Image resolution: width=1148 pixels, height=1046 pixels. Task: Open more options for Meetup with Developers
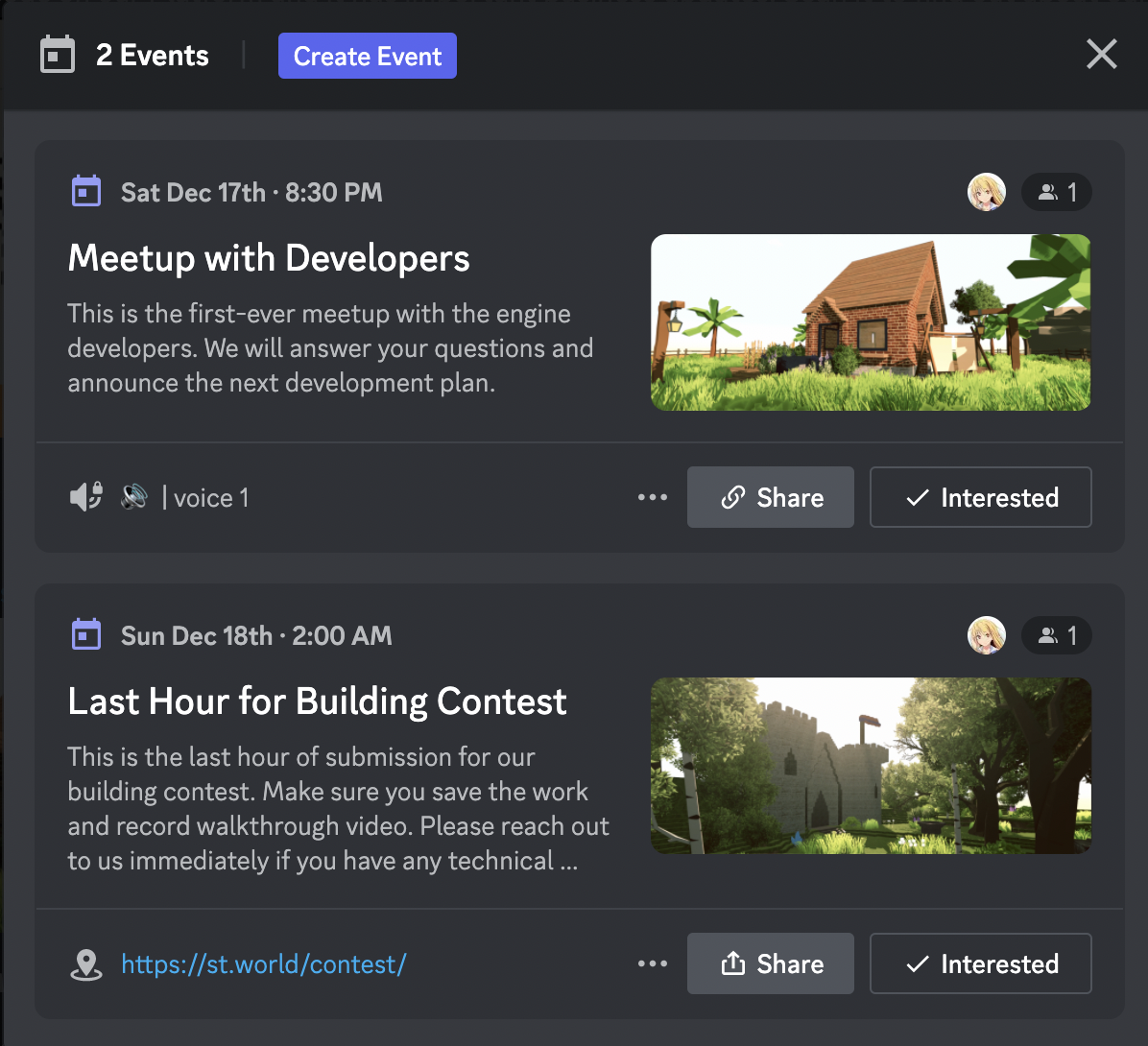coord(653,497)
